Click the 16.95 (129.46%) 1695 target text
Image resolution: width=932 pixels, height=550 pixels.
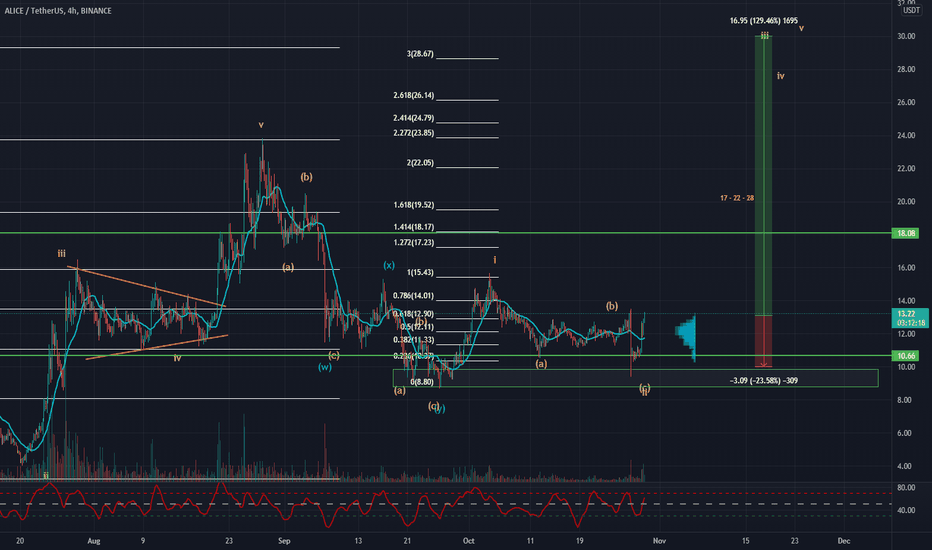[x=764, y=21]
